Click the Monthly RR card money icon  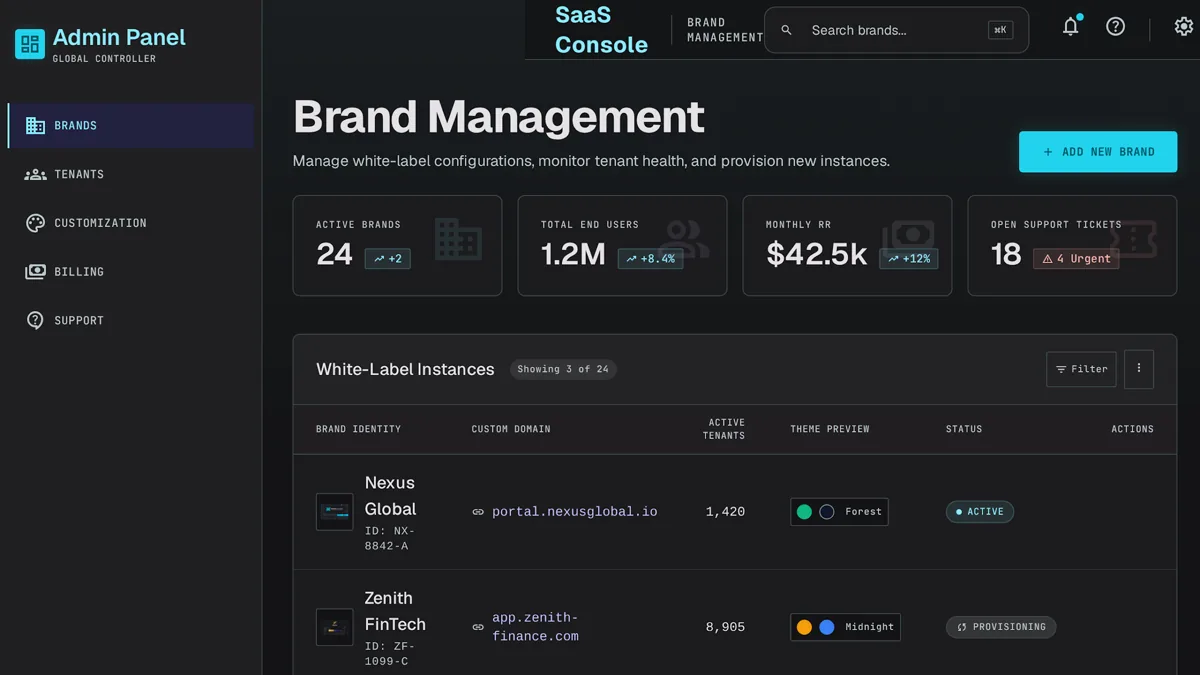(x=909, y=239)
